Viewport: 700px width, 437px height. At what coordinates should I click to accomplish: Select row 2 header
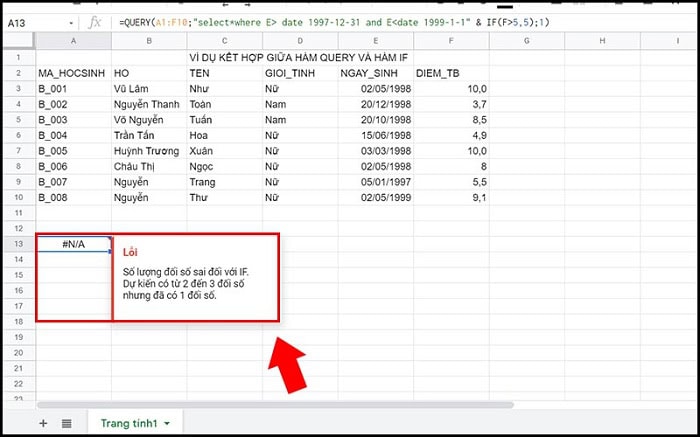click(17, 73)
